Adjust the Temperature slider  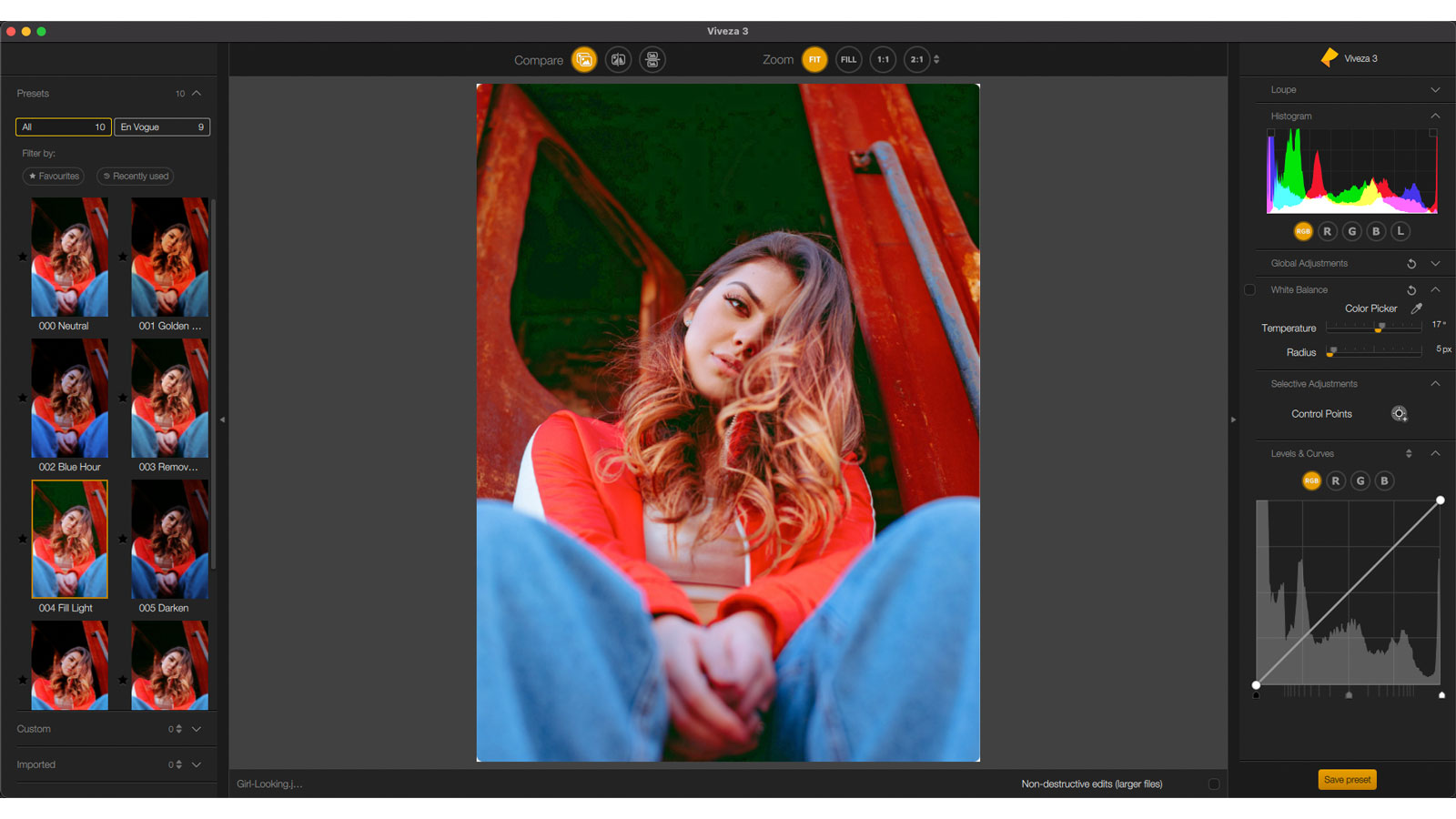click(1380, 328)
